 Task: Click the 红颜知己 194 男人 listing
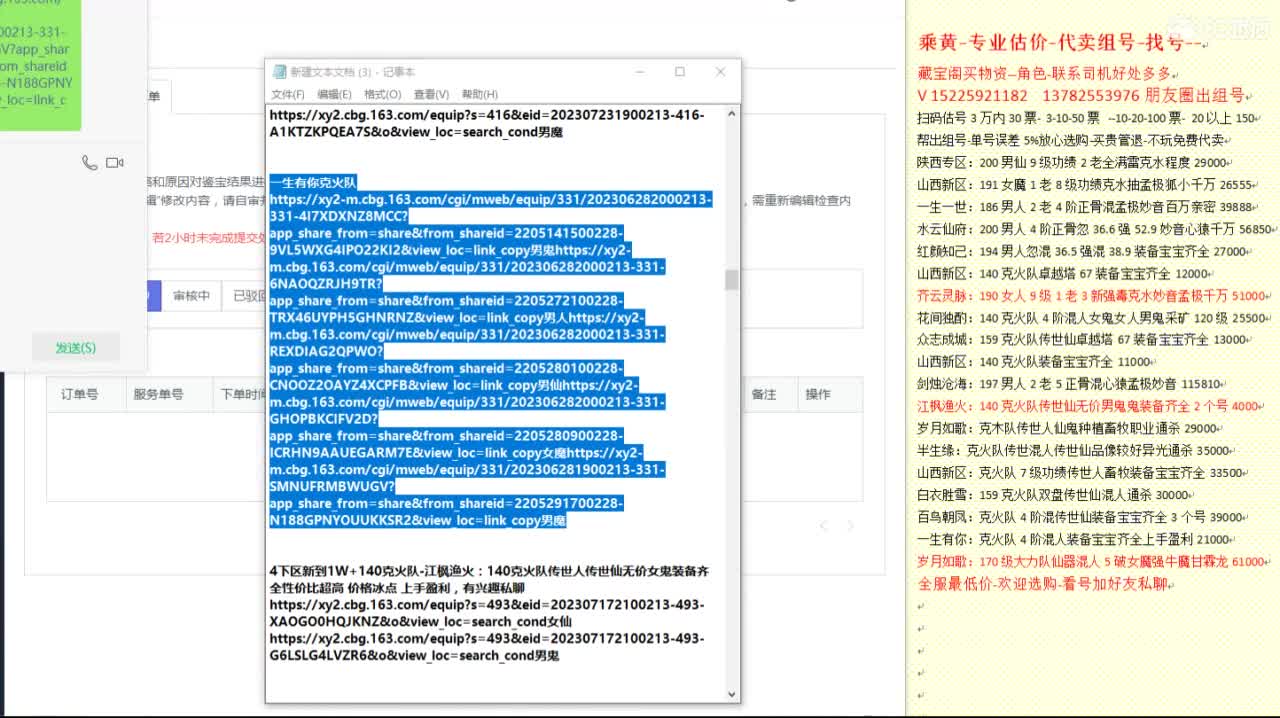coord(1082,251)
